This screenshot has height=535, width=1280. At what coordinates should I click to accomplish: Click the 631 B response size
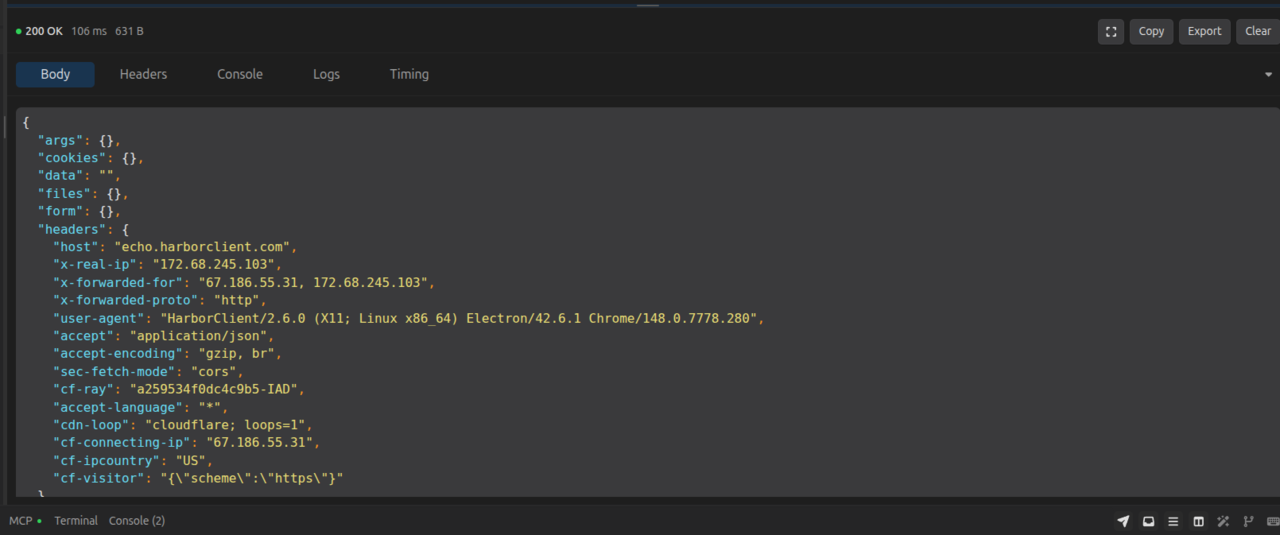129,31
